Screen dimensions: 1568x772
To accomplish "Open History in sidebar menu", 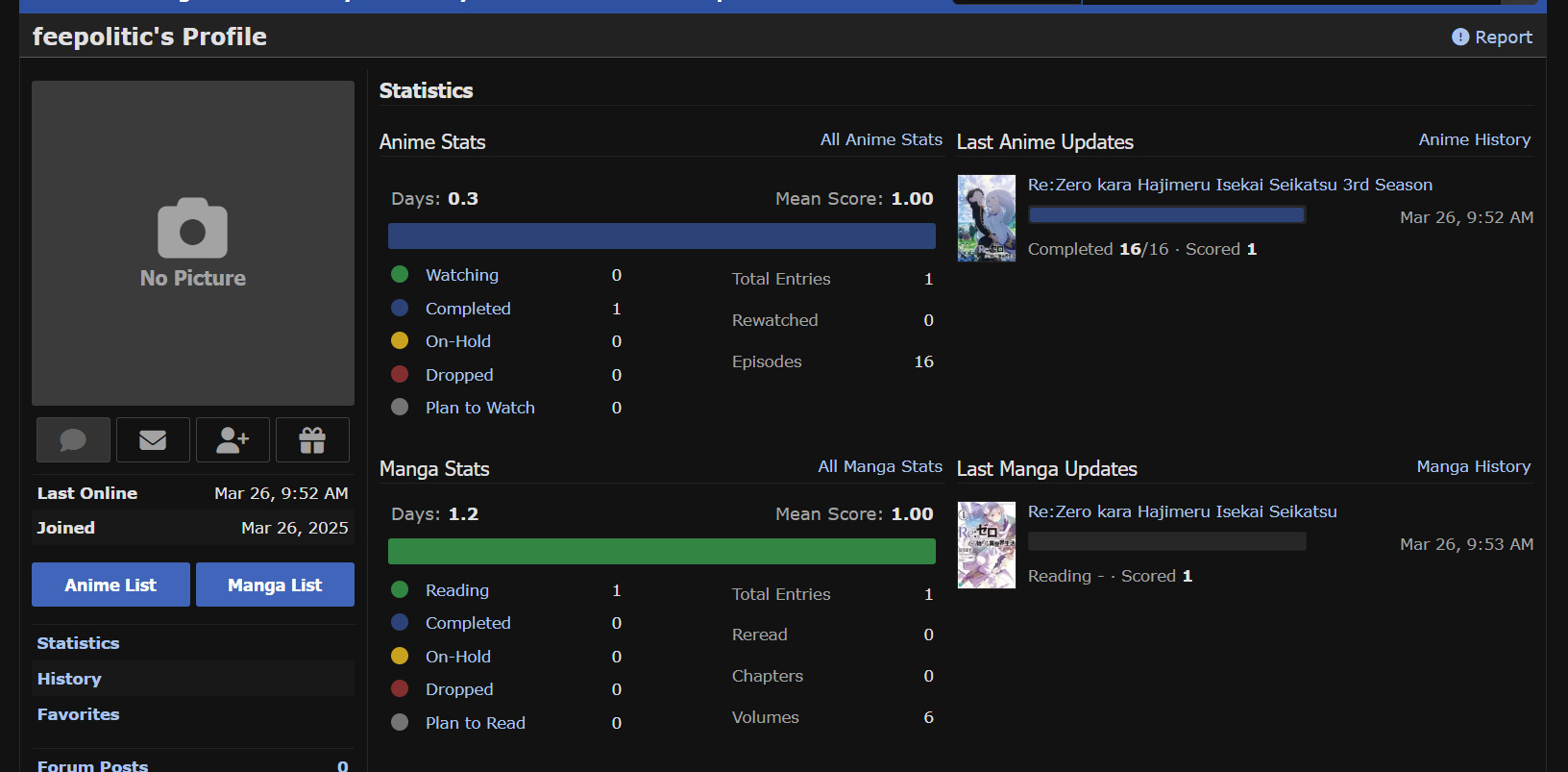I will click(x=69, y=679).
